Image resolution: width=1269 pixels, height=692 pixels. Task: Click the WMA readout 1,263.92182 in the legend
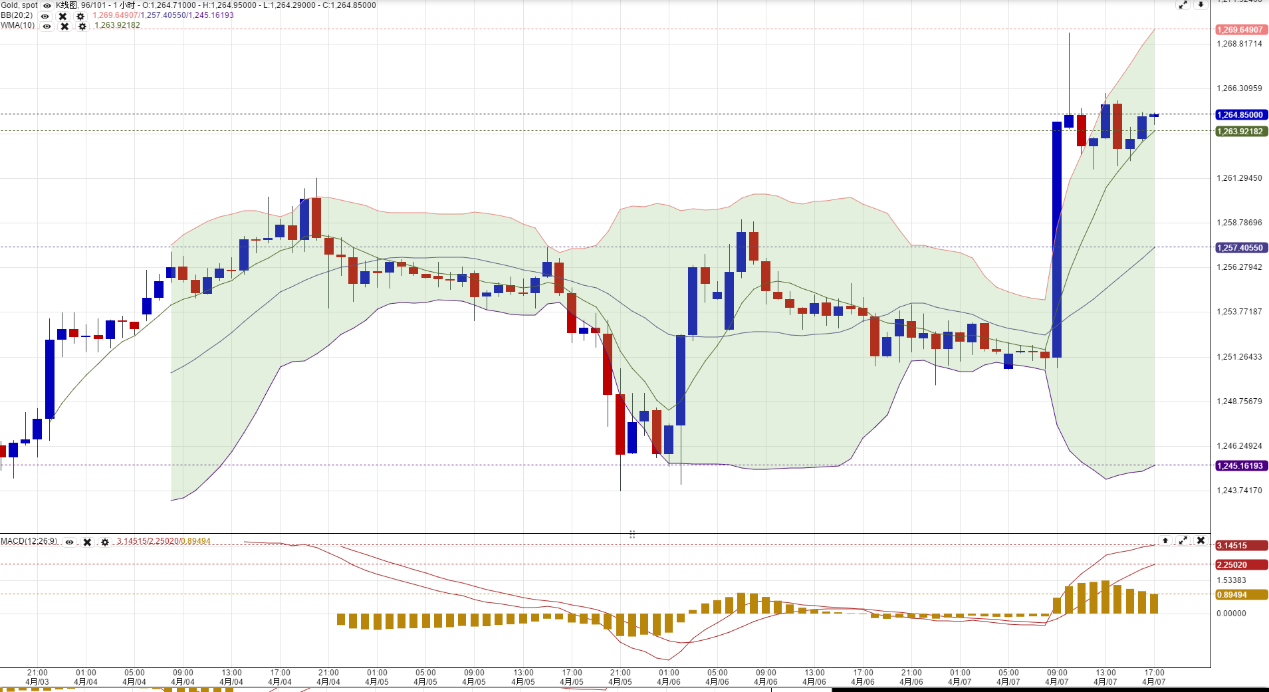coord(117,26)
